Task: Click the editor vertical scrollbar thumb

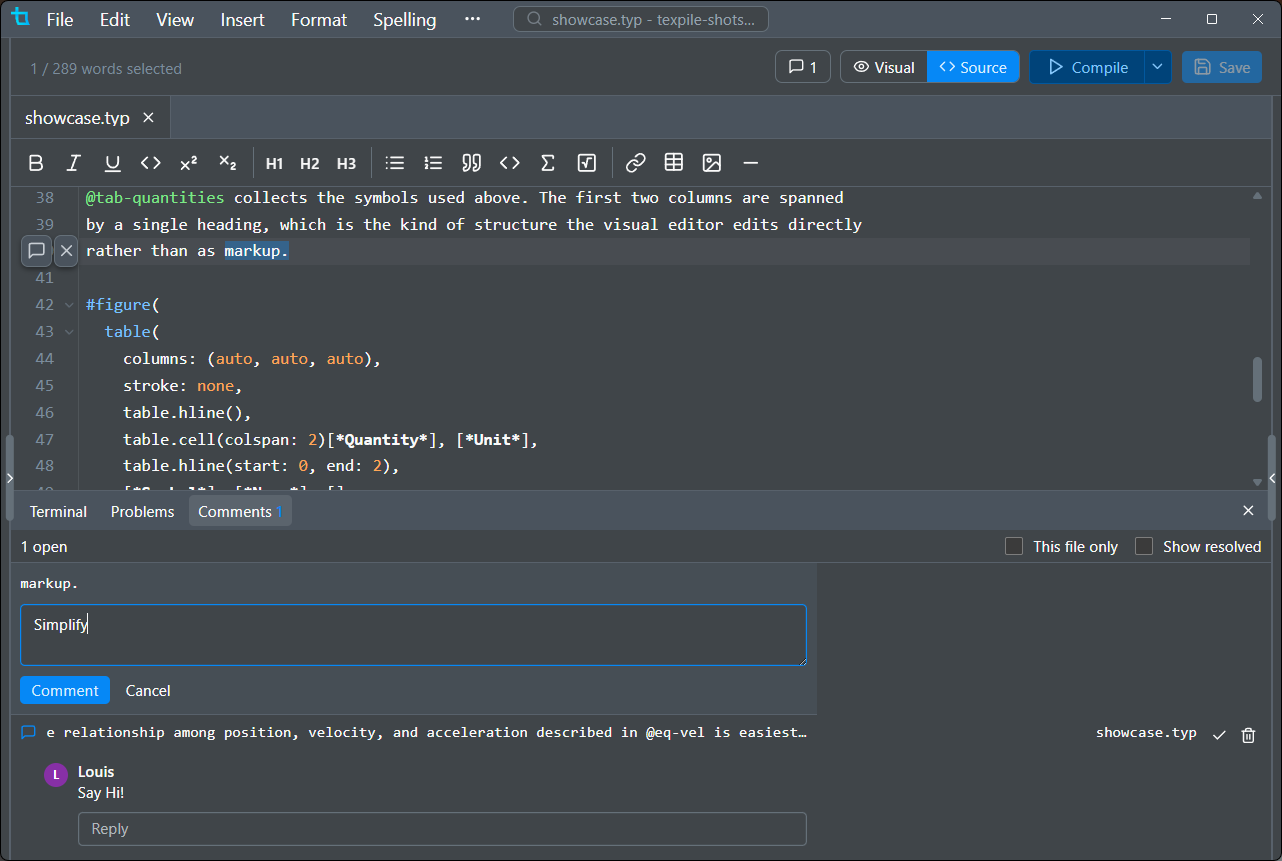Action: tap(1257, 379)
